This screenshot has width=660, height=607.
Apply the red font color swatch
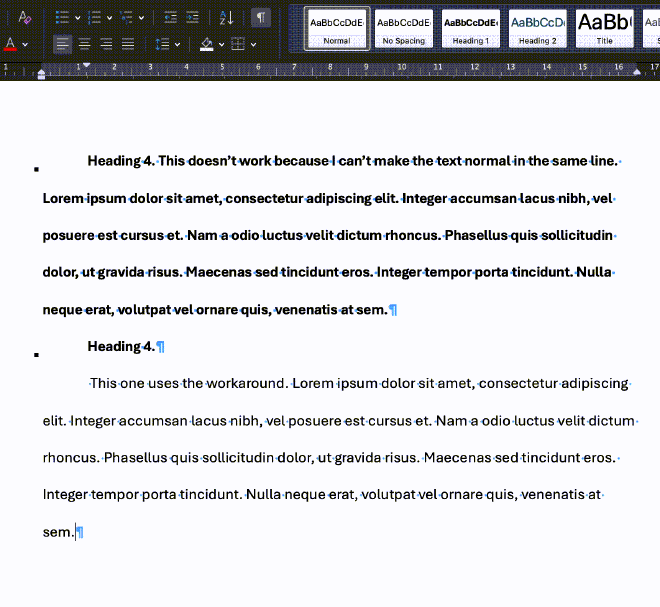11,44
